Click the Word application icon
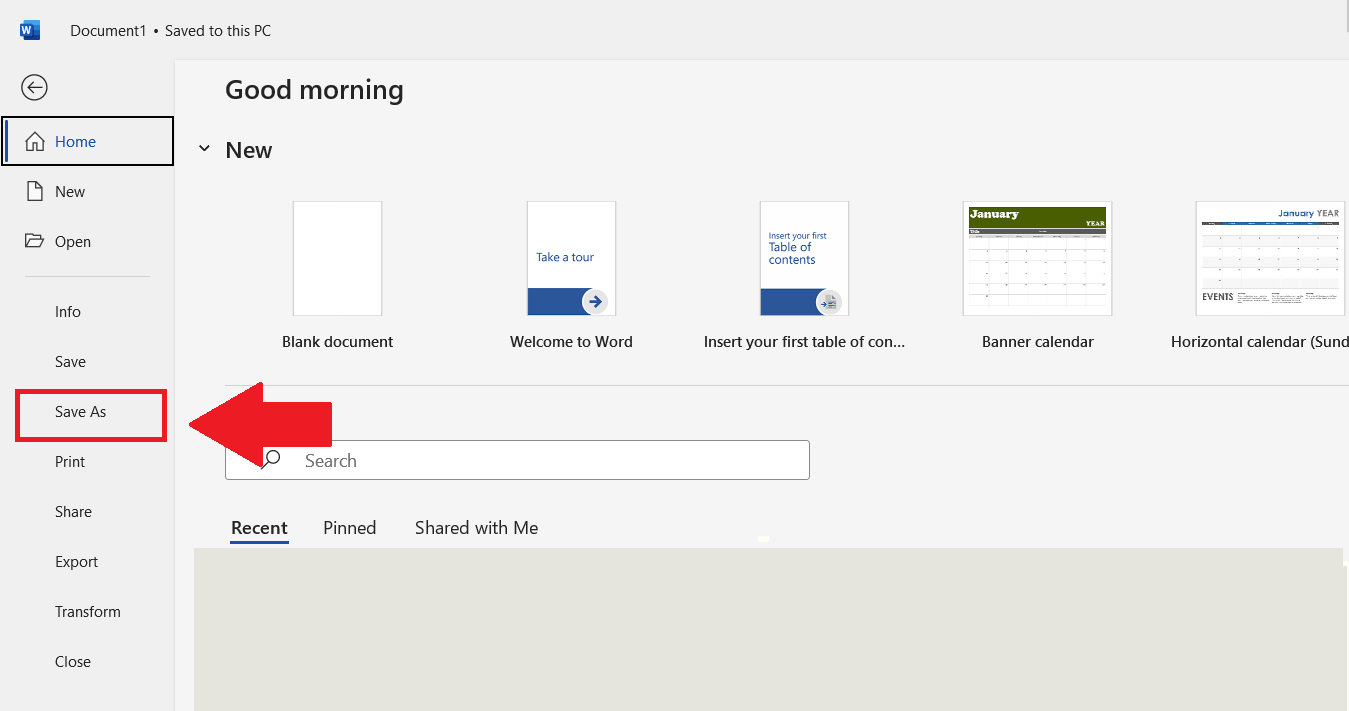 pos(29,29)
